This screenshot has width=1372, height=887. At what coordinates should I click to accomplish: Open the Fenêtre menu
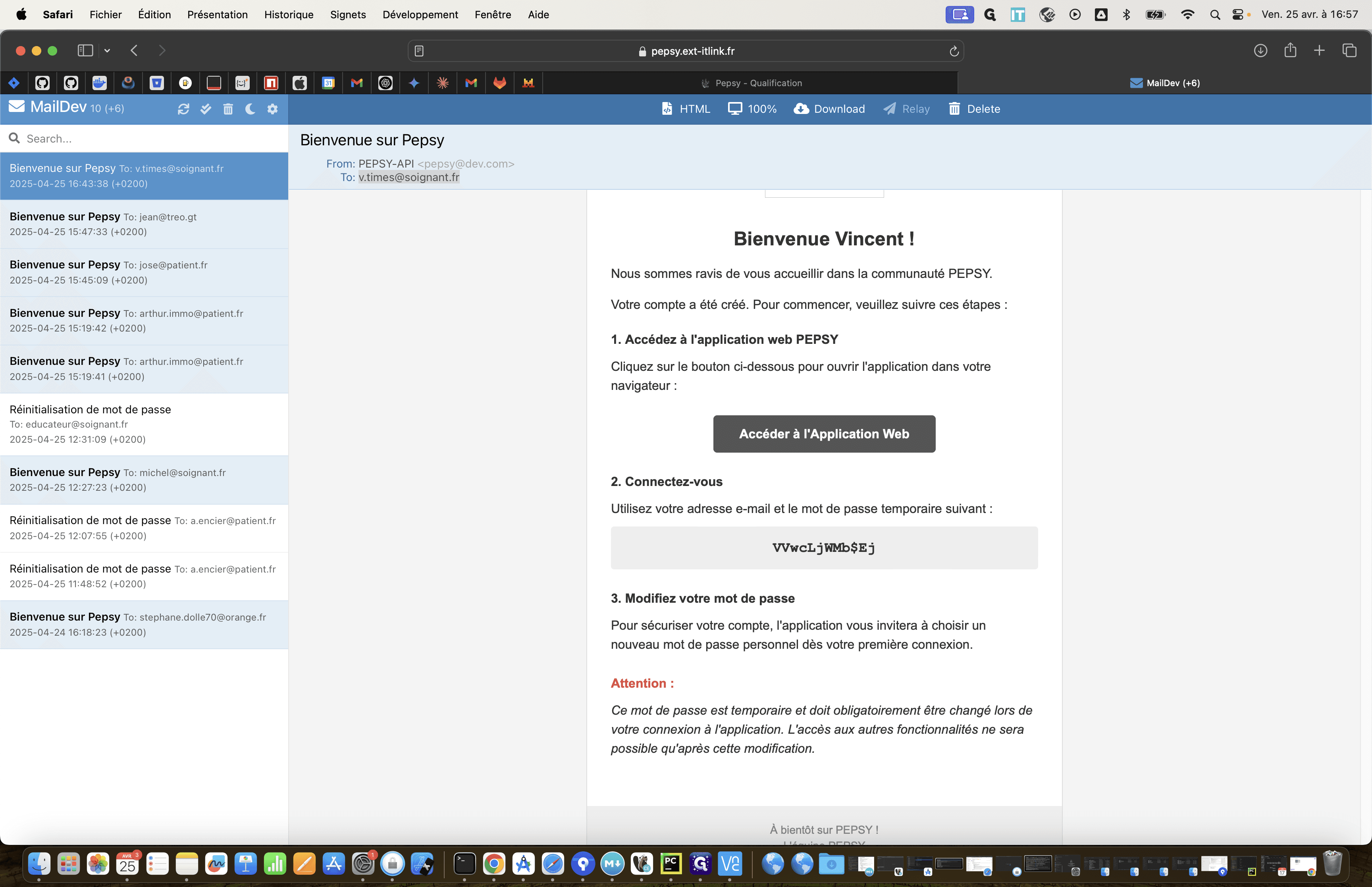tap(493, 14)
